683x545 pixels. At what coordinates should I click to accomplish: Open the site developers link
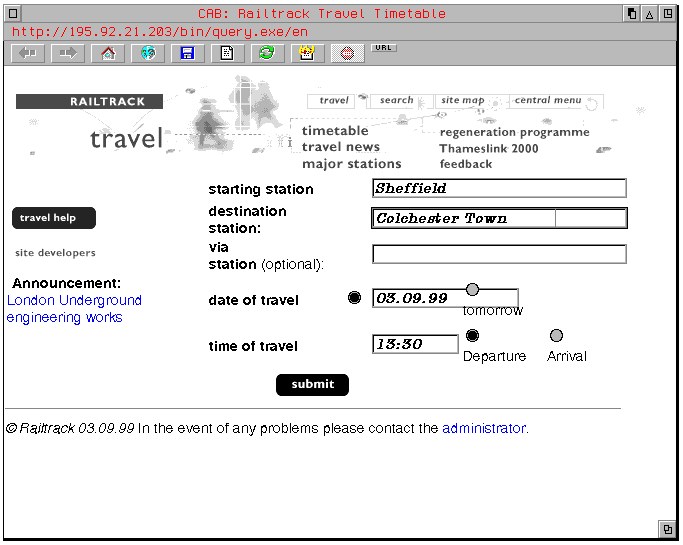[x=55, y=253]
